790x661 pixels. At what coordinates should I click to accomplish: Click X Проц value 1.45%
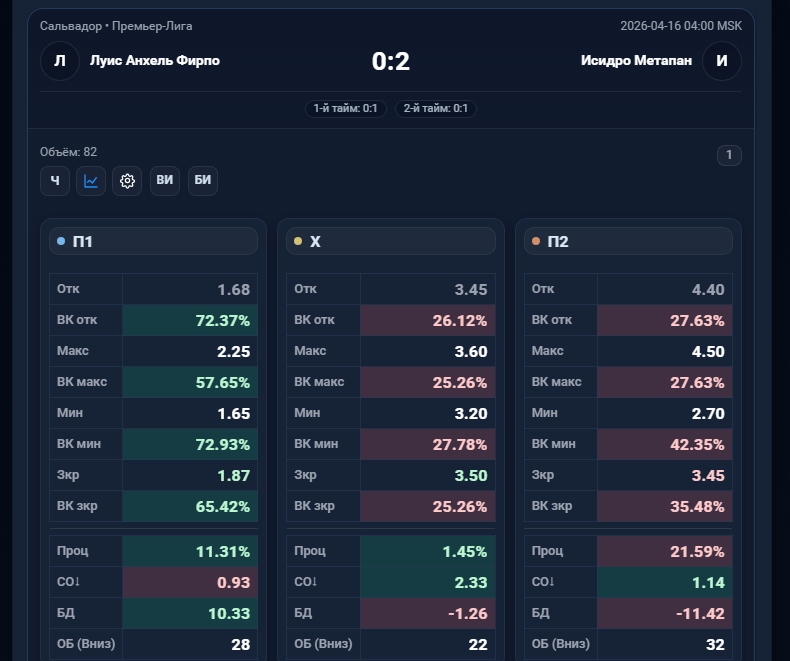[x=465, y=552]
